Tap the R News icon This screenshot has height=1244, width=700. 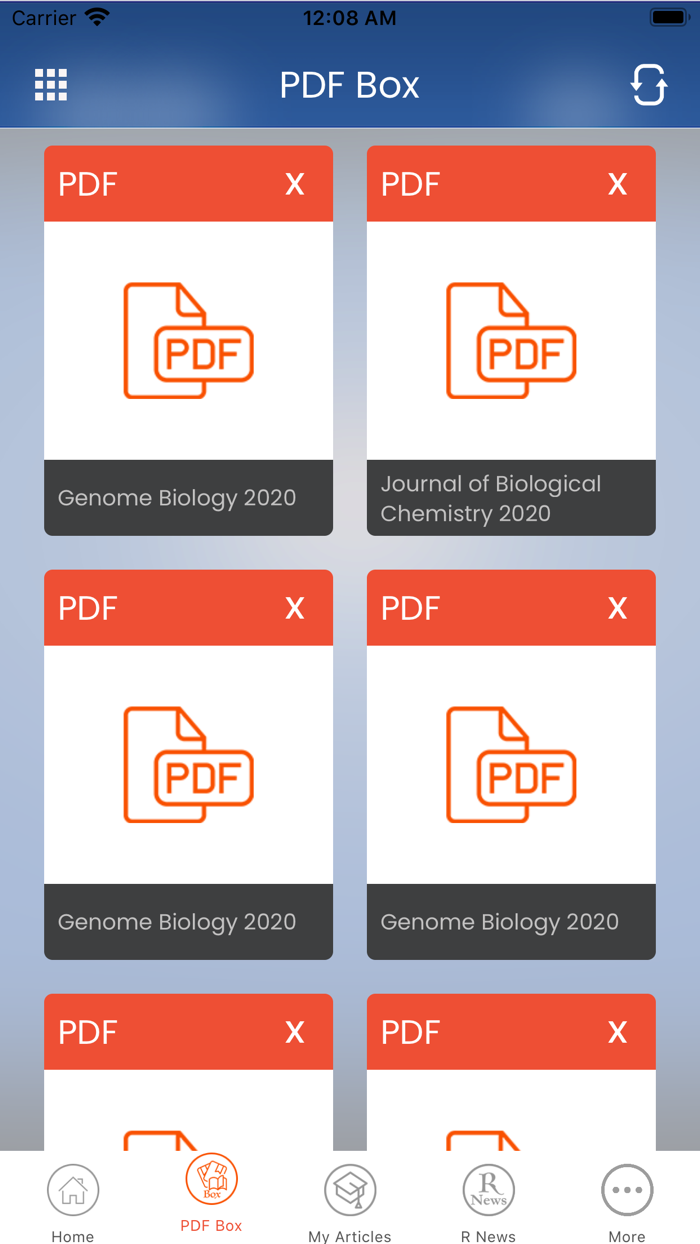488,1190
